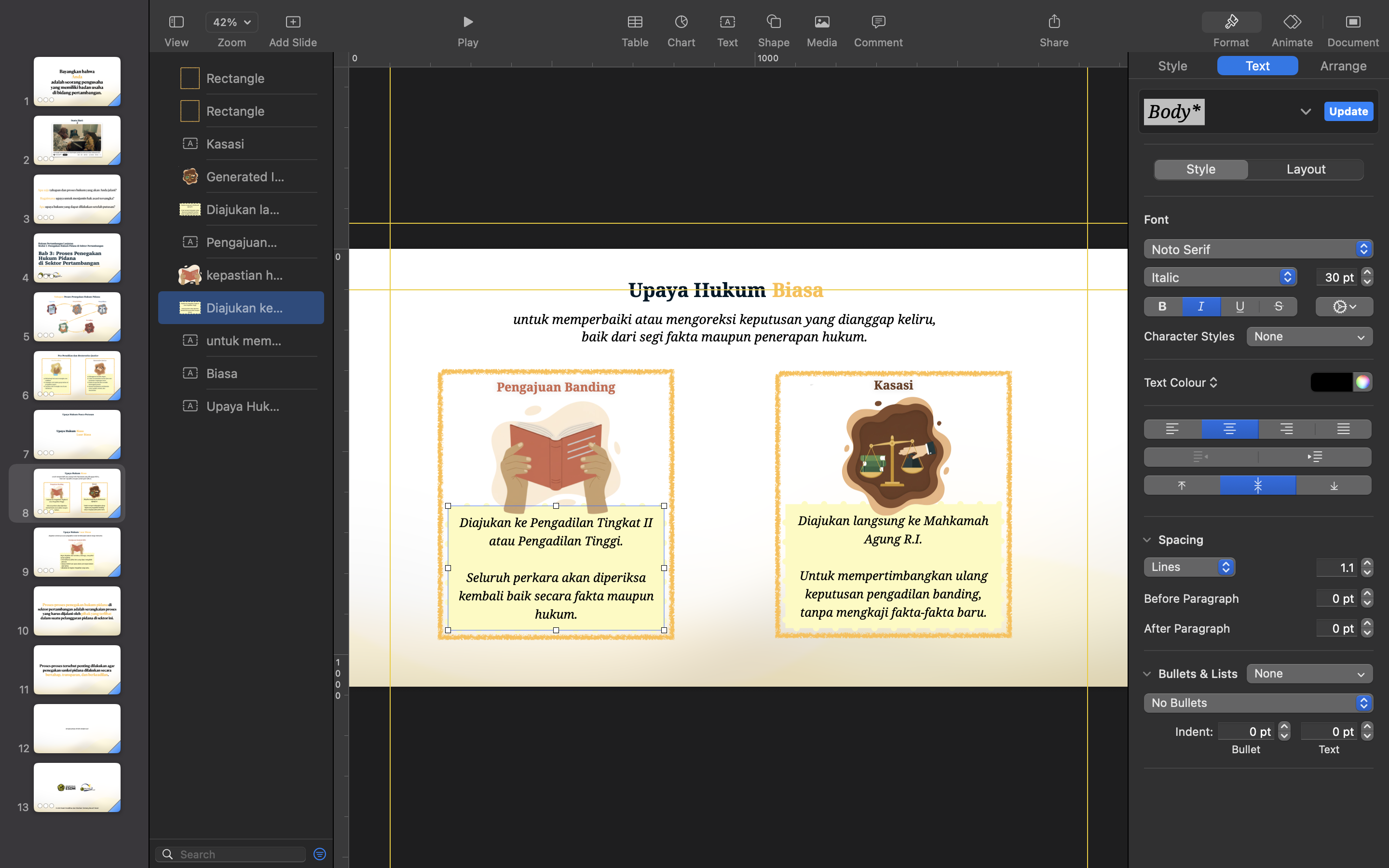1389x868 pixels.
Task: Toggle Underline text formatting
Action: [1239, 307]
